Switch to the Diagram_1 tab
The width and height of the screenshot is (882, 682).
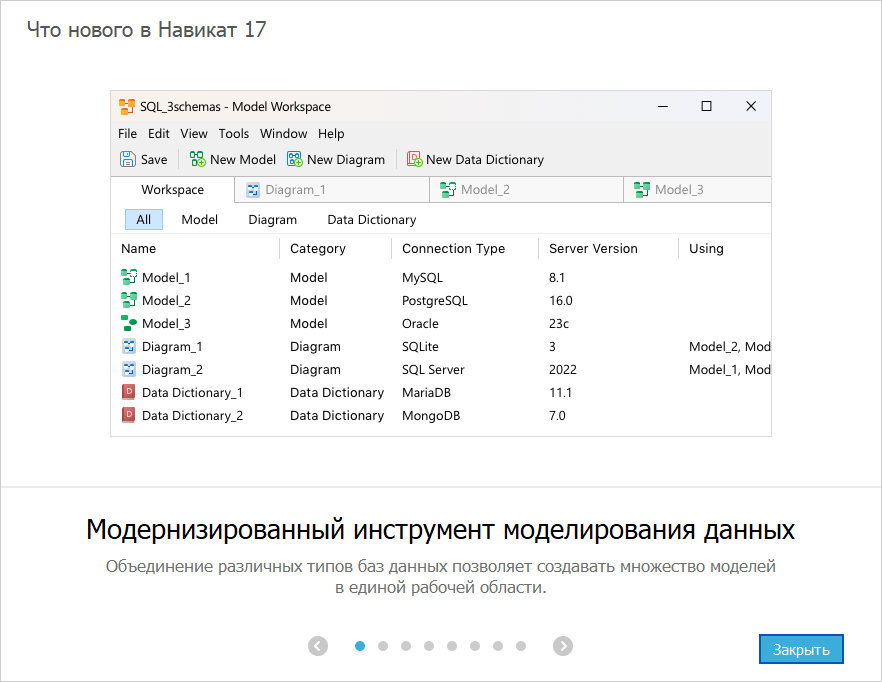pyautogui.click(x=294, y=189)
